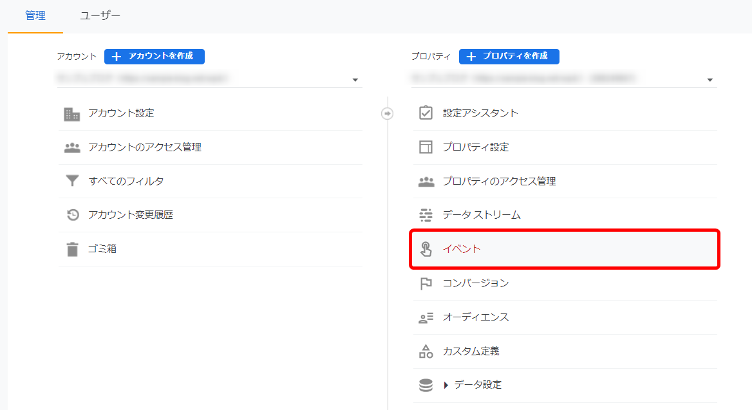The height and width of the screenshot is (410, 755).
Task: Open アカウントのアクセス管理
Action: [x=145, y=147]
